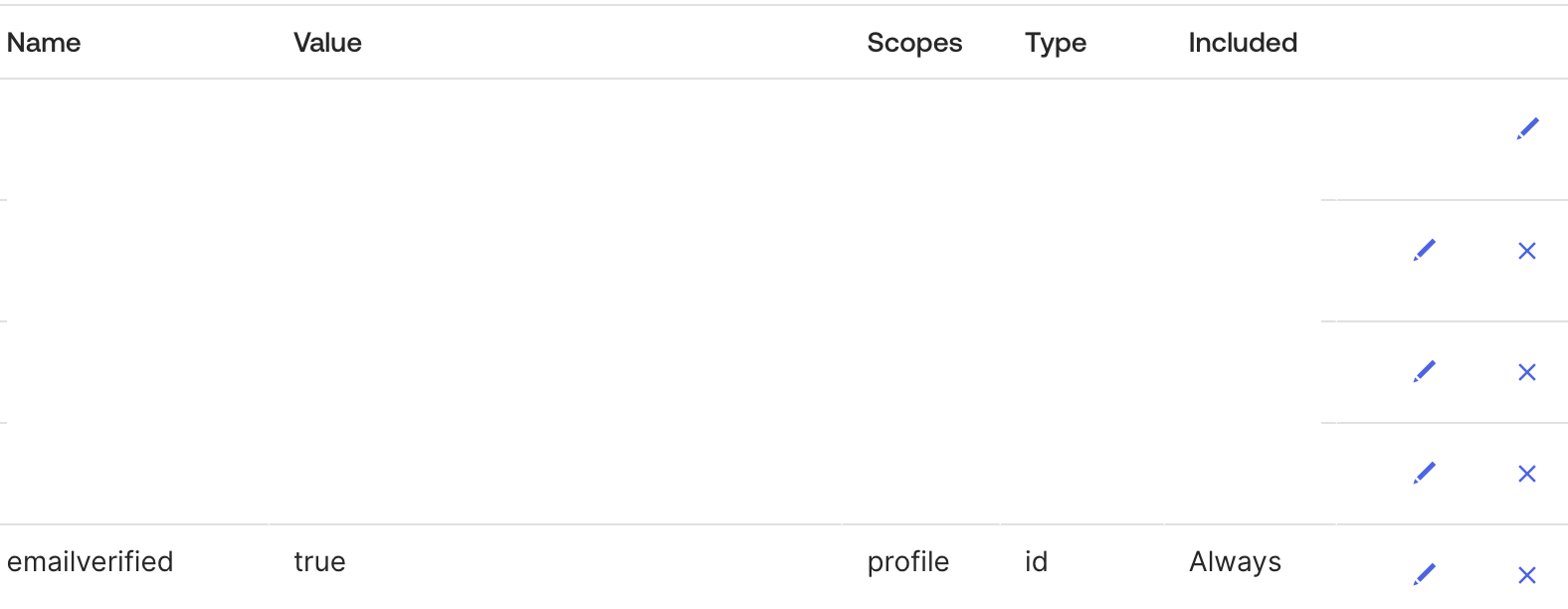Click the Included column header

(1243, 43)
